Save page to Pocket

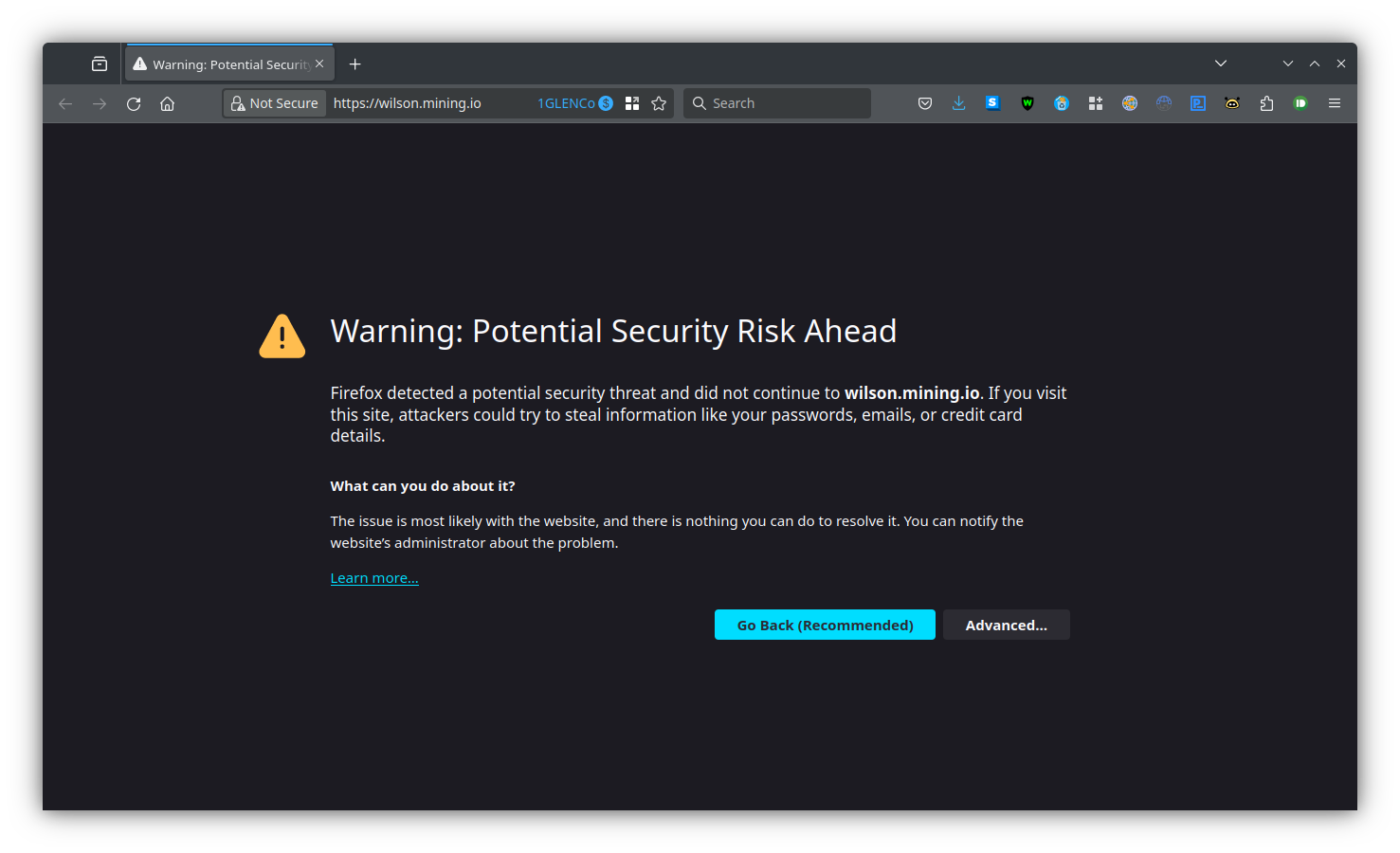coord(925,103)
